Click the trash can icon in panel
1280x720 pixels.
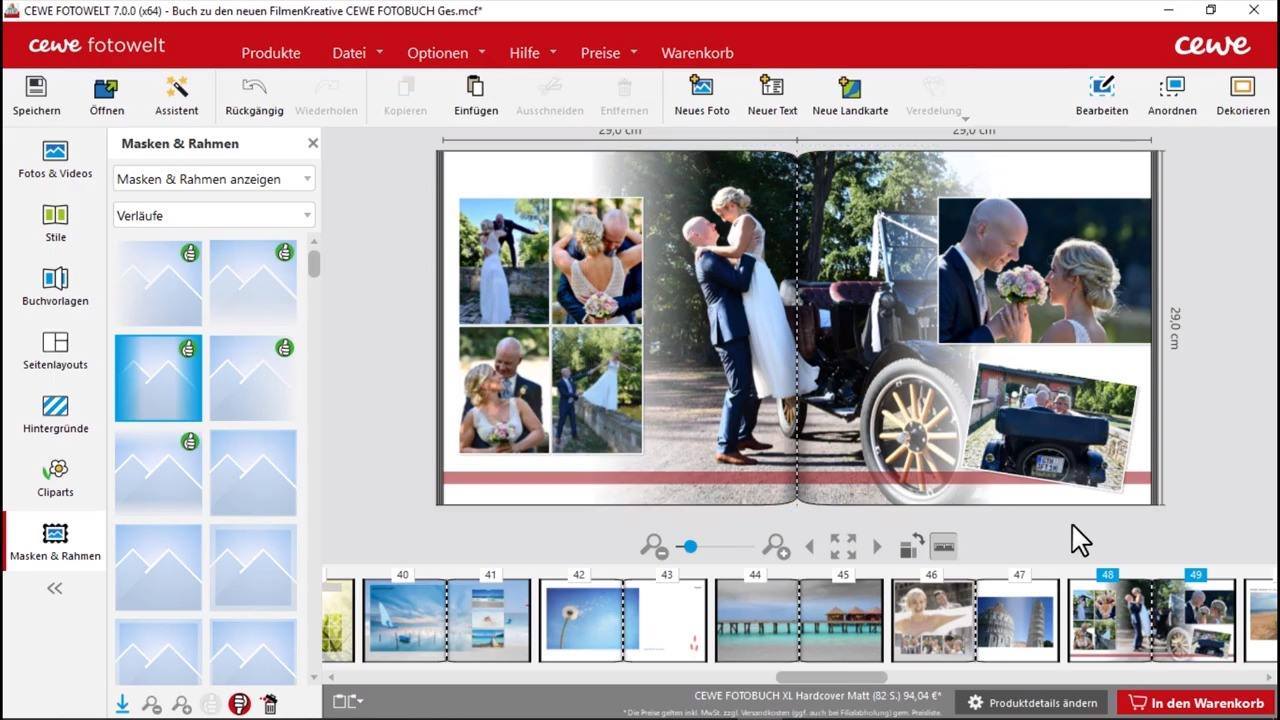(268, 704)
